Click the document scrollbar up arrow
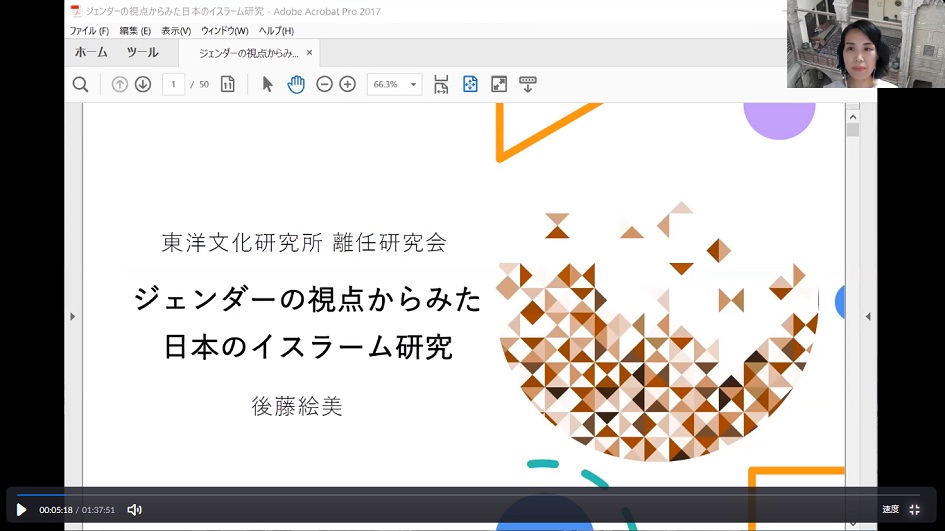The width and height of the screenshot is (945, 531). 853,116
